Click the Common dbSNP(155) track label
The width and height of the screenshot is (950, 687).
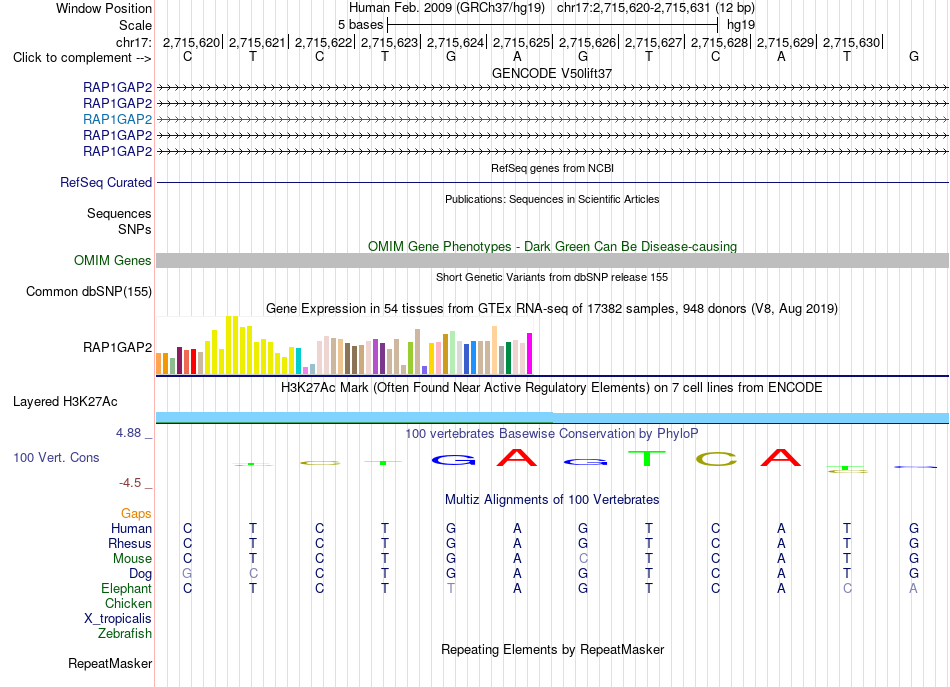click(88, 291)
